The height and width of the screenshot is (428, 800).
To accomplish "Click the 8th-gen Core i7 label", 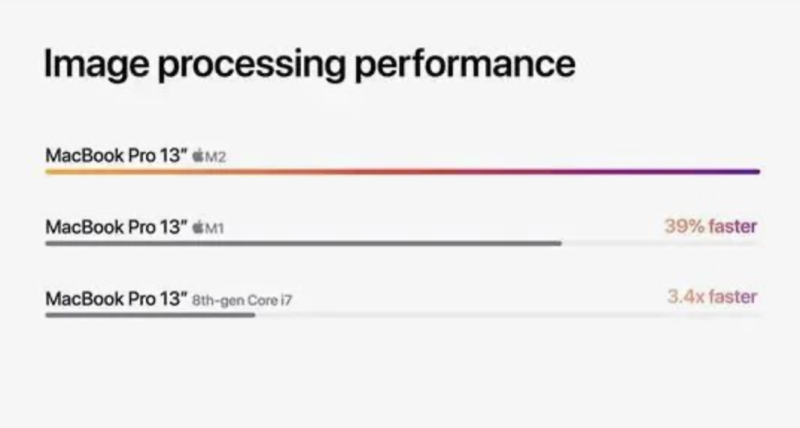I will 242,300.
